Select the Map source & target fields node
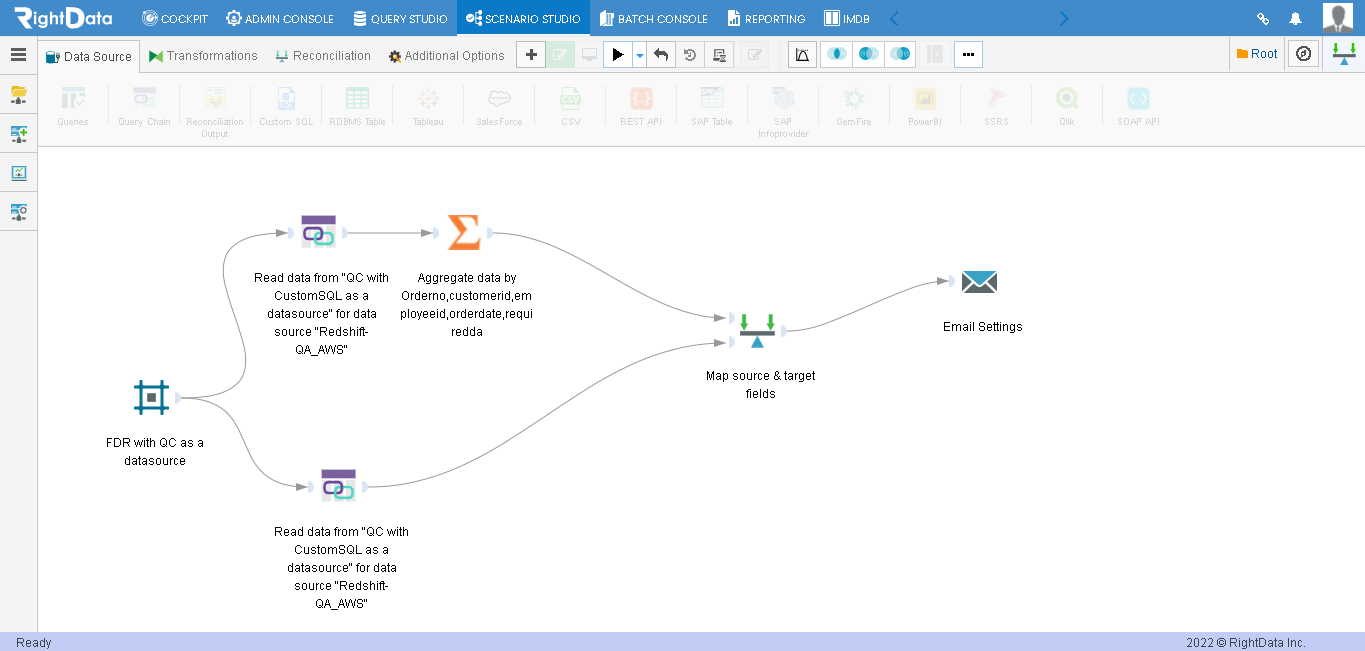The height and width of the screenshot is (651, 1365). [x=757, y=331]
